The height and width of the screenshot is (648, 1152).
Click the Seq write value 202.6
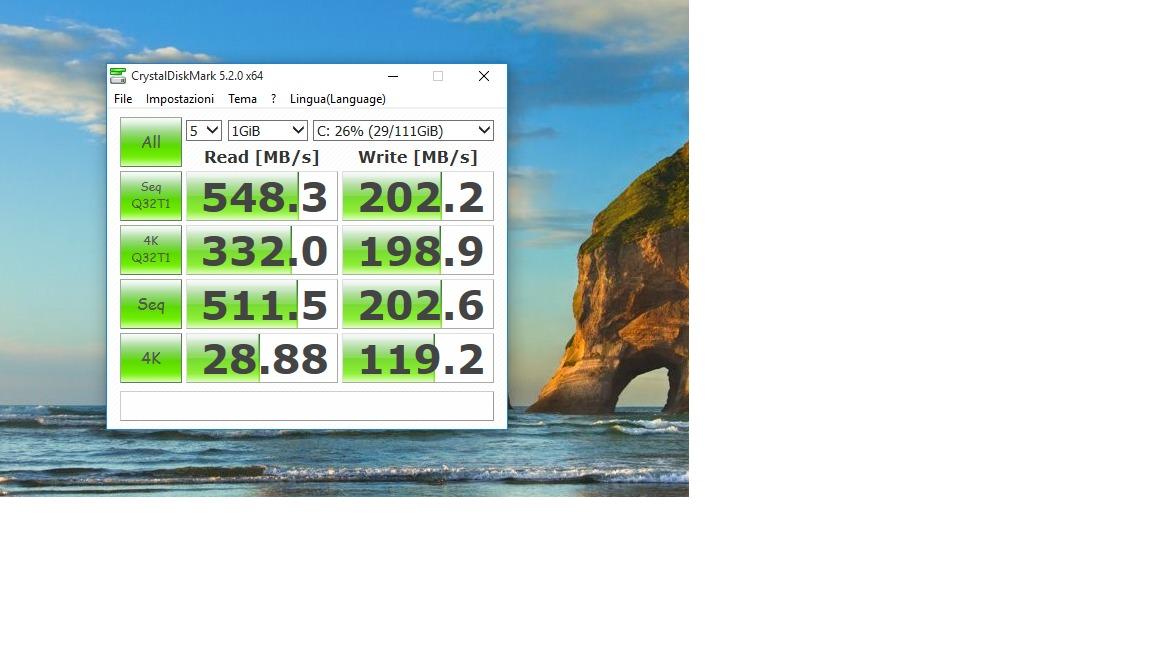pyautogui.click(x=418, y=304)
